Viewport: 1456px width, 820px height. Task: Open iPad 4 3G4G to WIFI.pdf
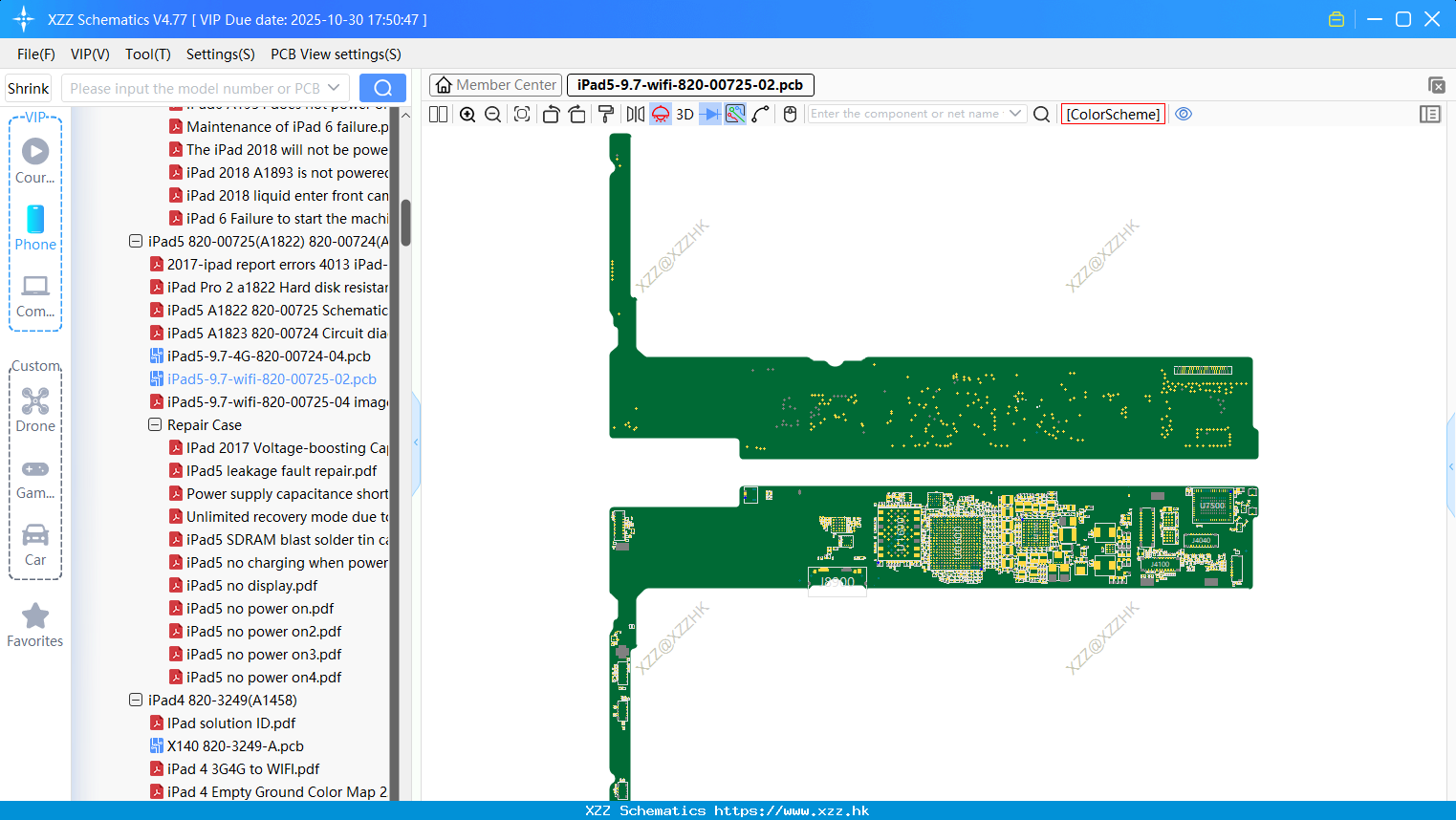(x=243, y=769)
